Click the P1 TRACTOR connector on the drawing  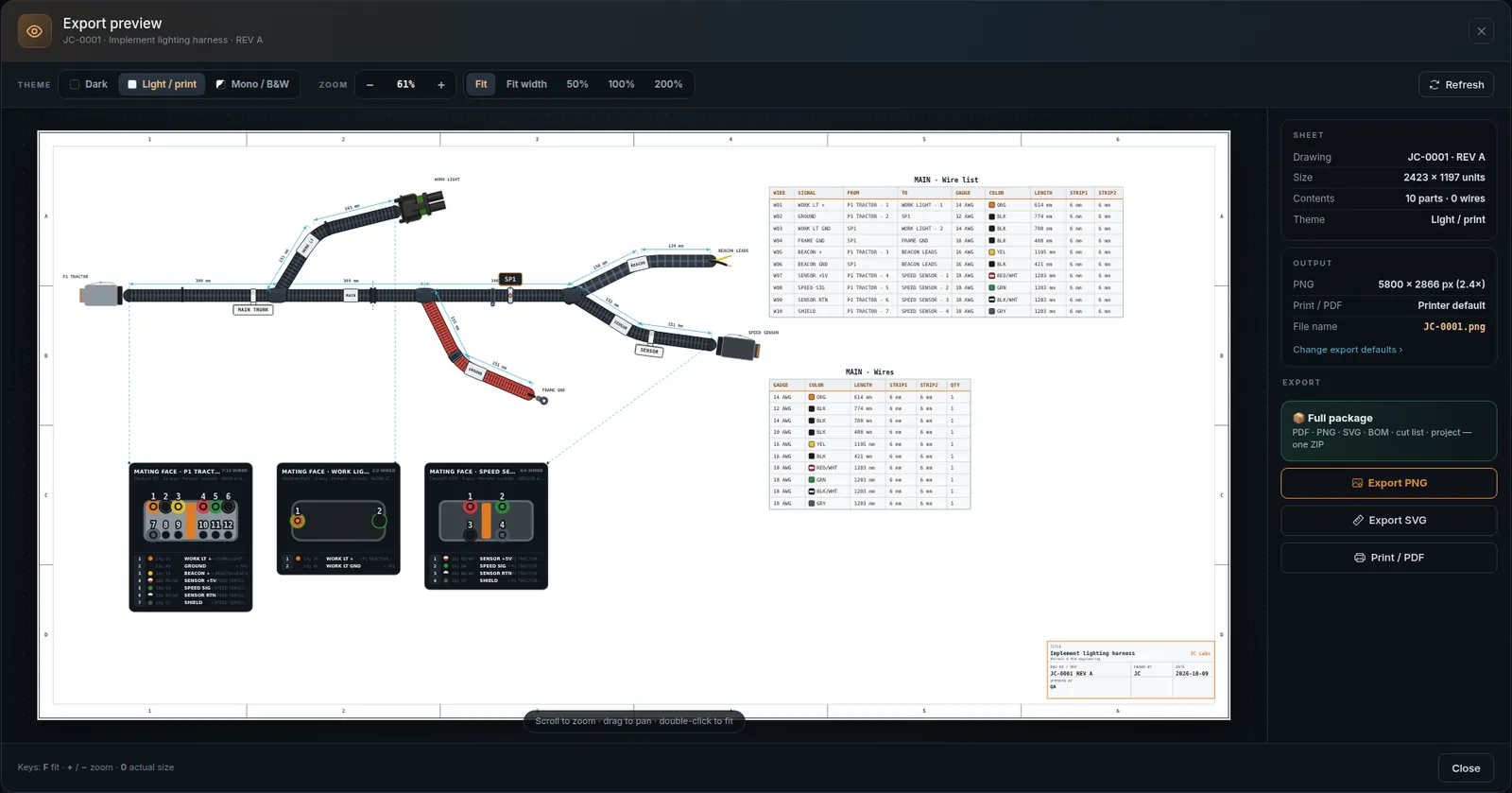101,295
